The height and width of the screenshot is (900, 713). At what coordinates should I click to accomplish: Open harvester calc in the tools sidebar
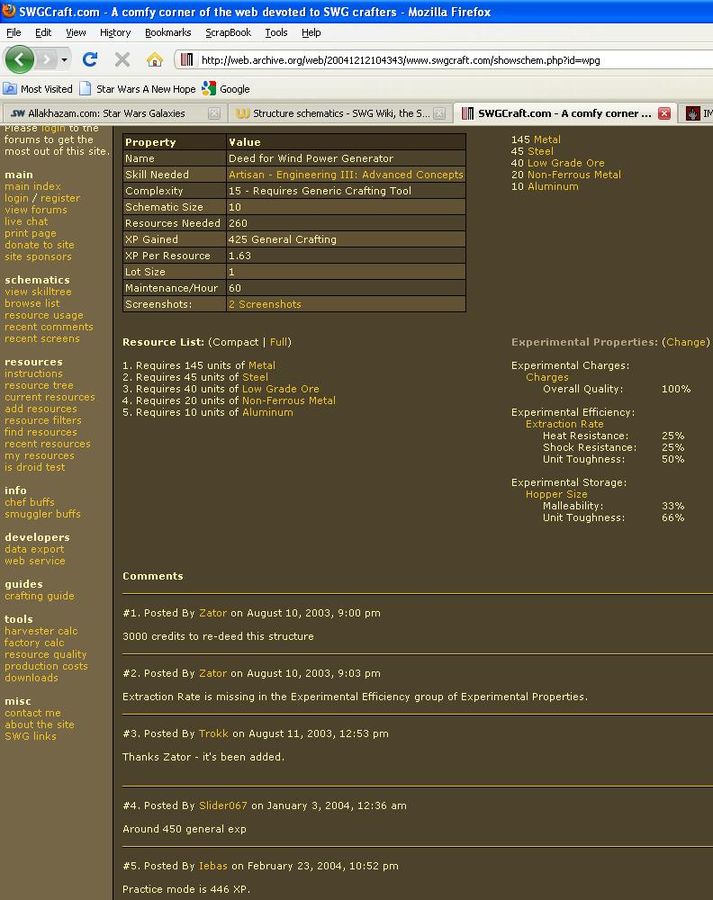coord(41,631)
